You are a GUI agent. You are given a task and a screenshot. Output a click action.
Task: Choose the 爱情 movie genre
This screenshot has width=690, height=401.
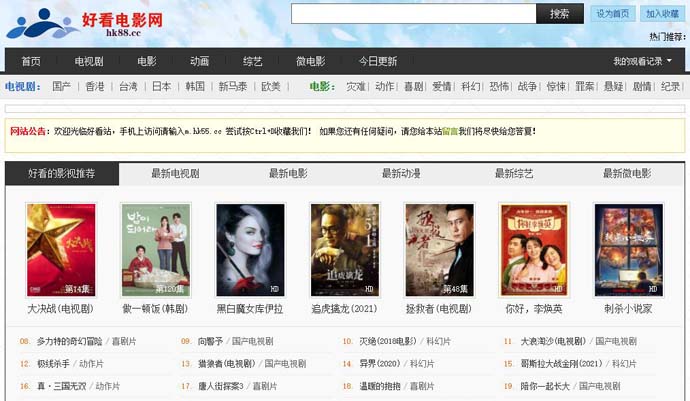[442, 86]
